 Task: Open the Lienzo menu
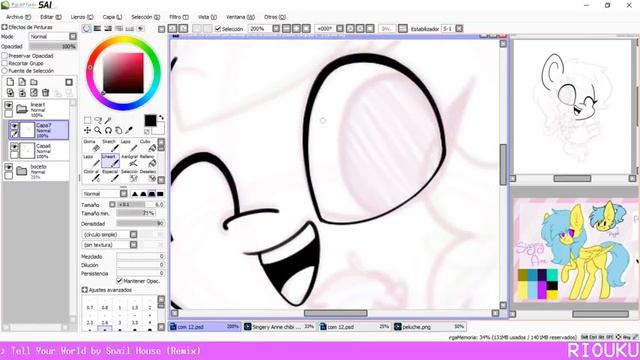point(82,17)
